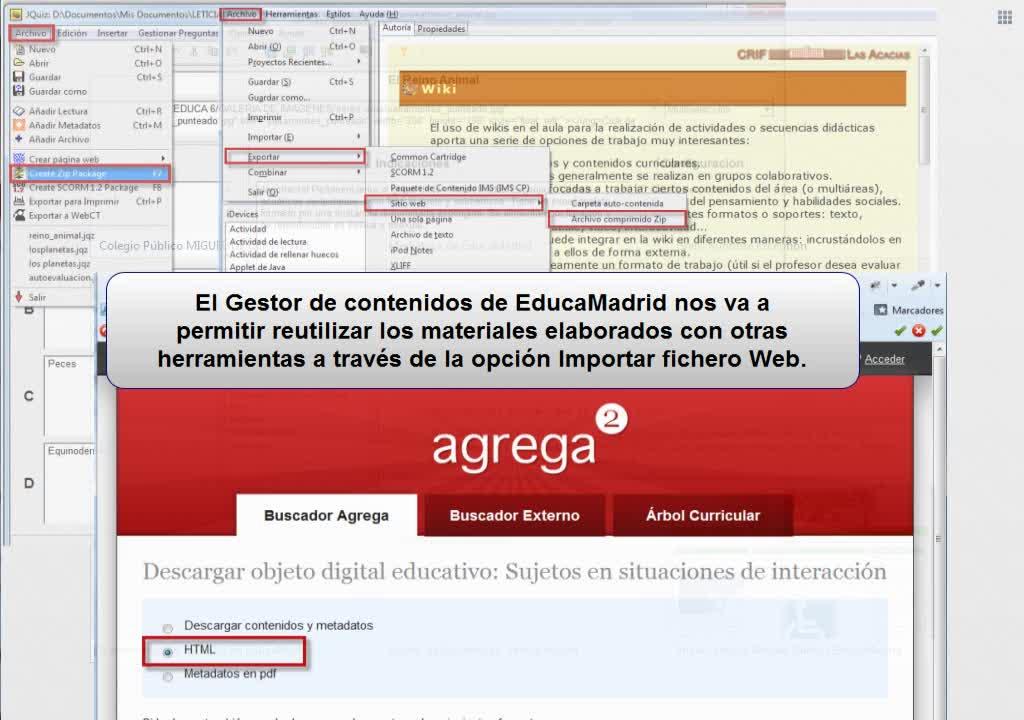The image size is (1024, 720).
Task: Select Actividad de rellenar huecos iDevice
Action: click(x=284, y=254)
